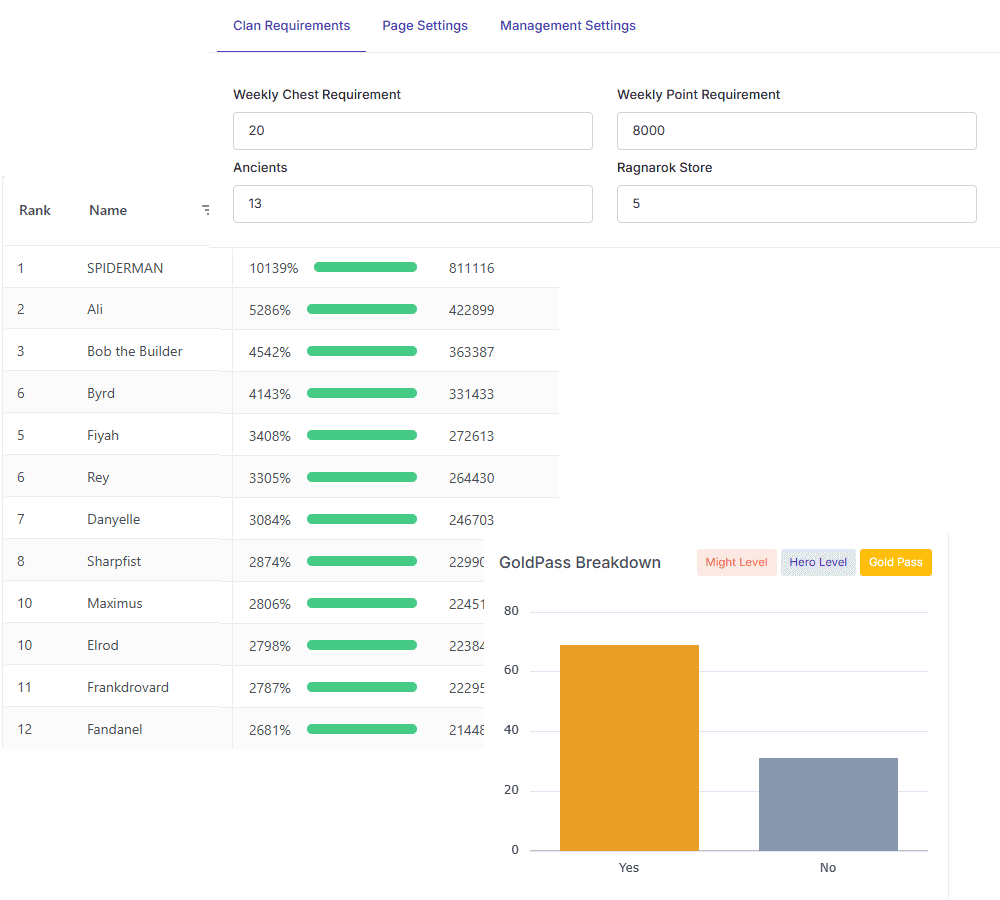This screenshot has height=900, width=1000.
Task: Click the Sharpfist name cell
Action: coord(114,561)
